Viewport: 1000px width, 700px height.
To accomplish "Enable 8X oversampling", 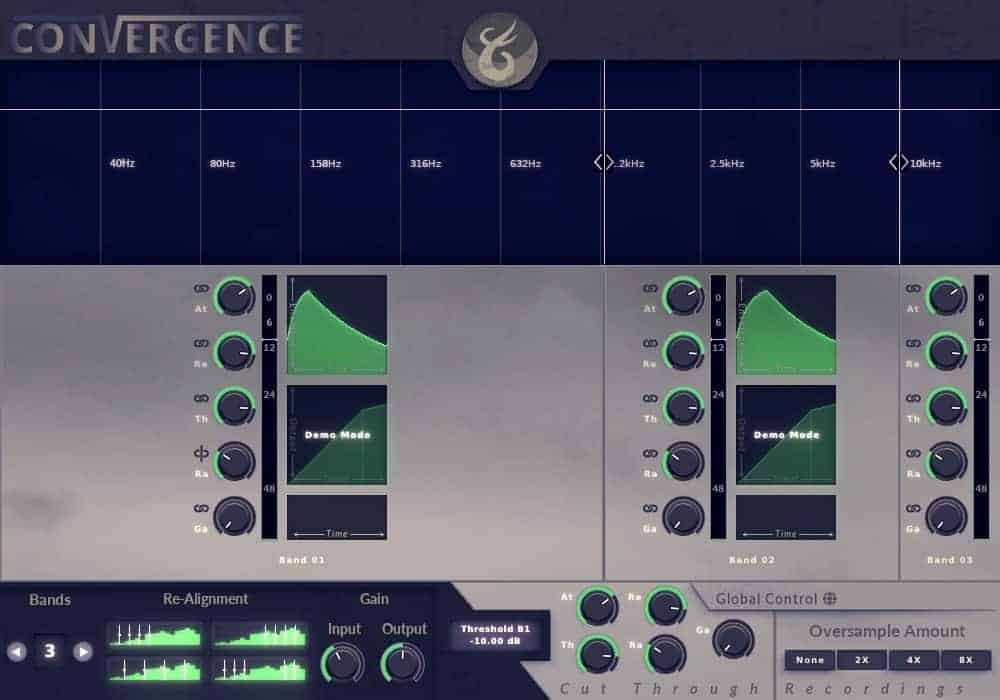I will point(965,660).
